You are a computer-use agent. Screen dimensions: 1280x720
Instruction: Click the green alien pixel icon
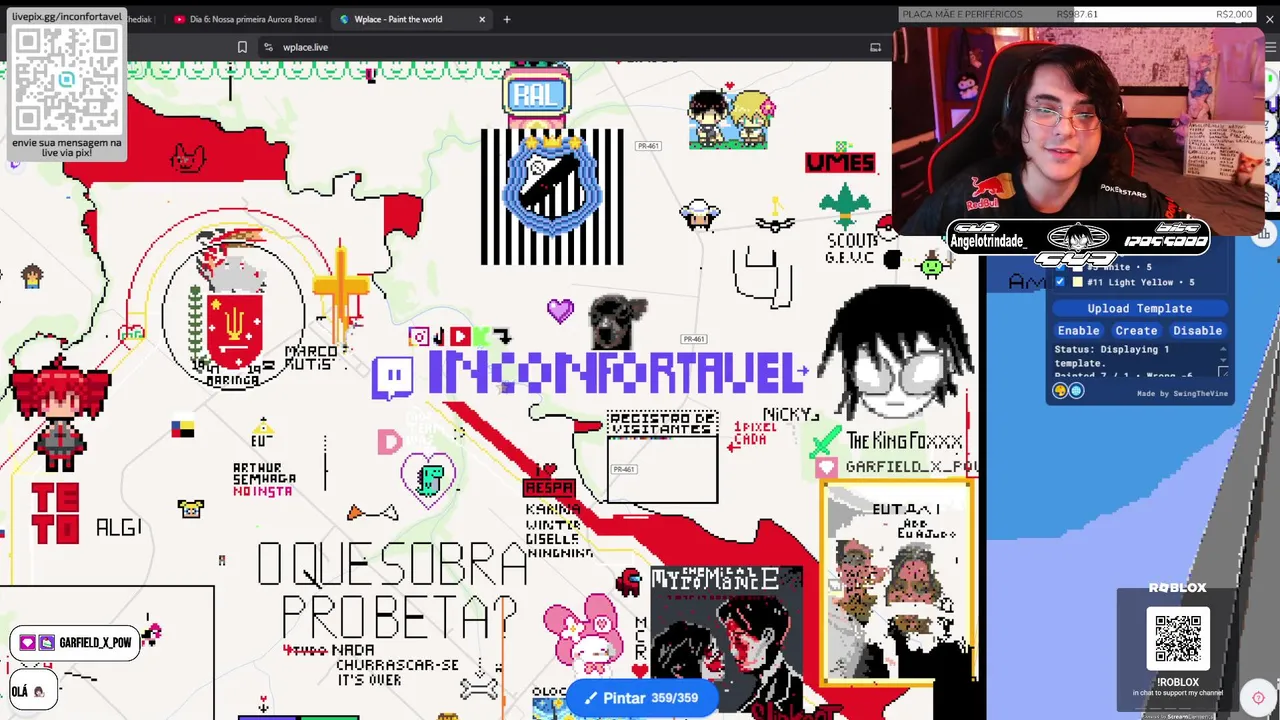tap(931, 265)
